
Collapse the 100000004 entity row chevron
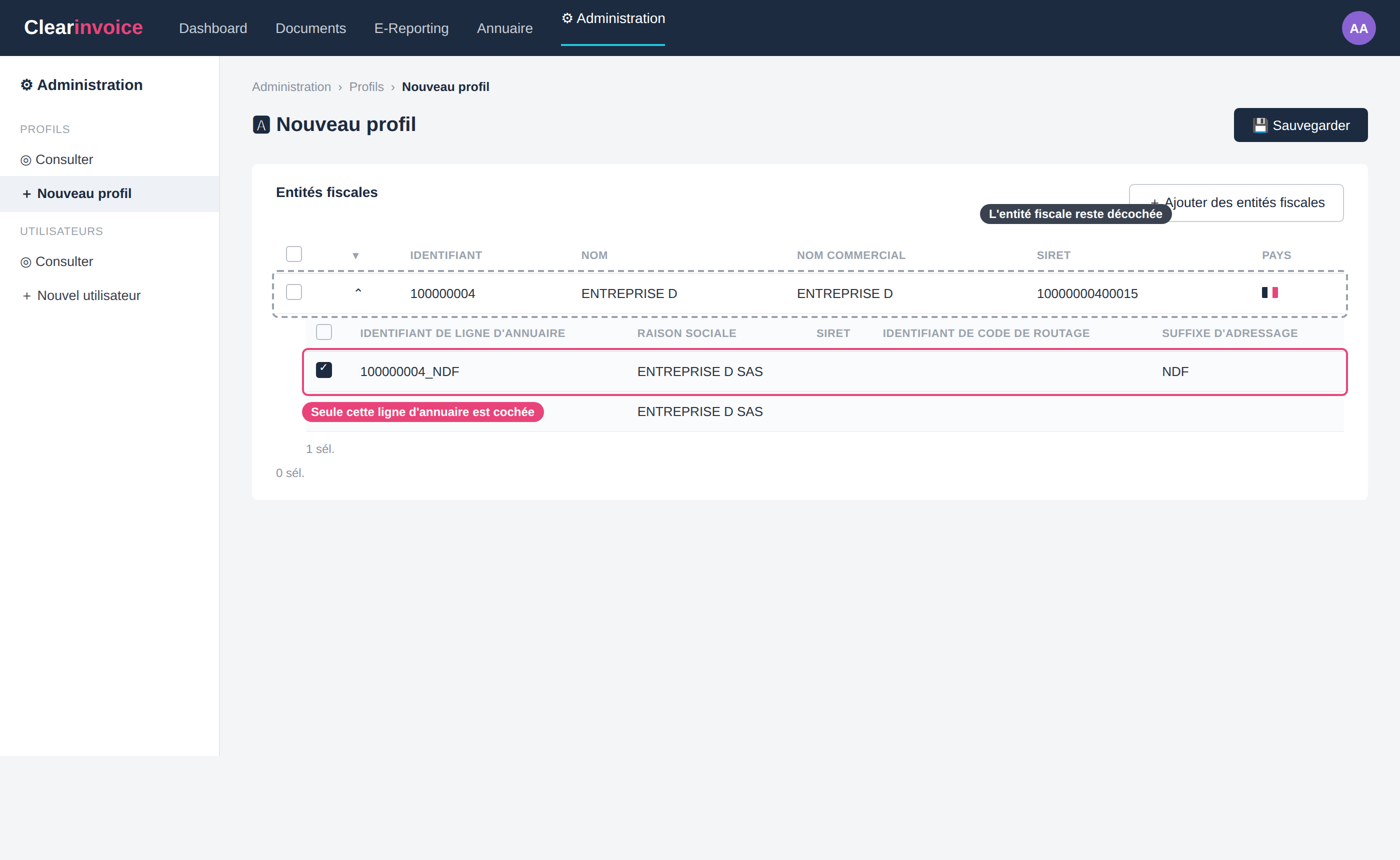357,291
